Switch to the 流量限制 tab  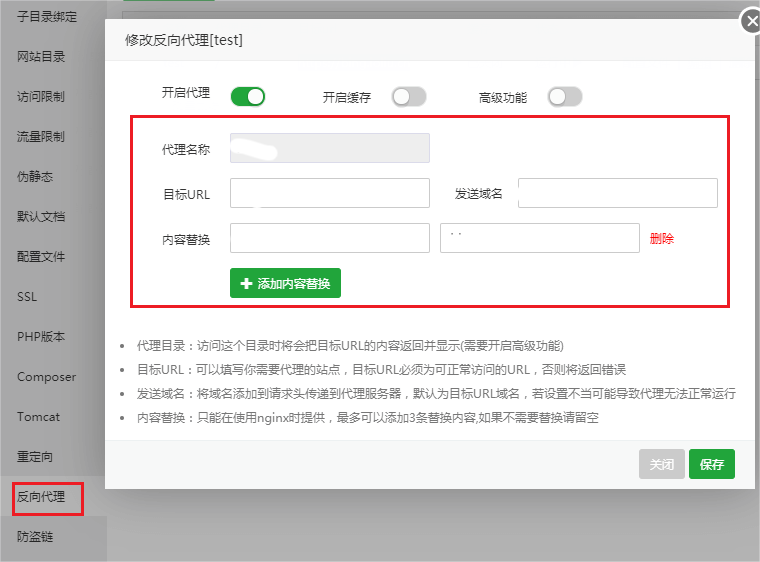(41, 137)
